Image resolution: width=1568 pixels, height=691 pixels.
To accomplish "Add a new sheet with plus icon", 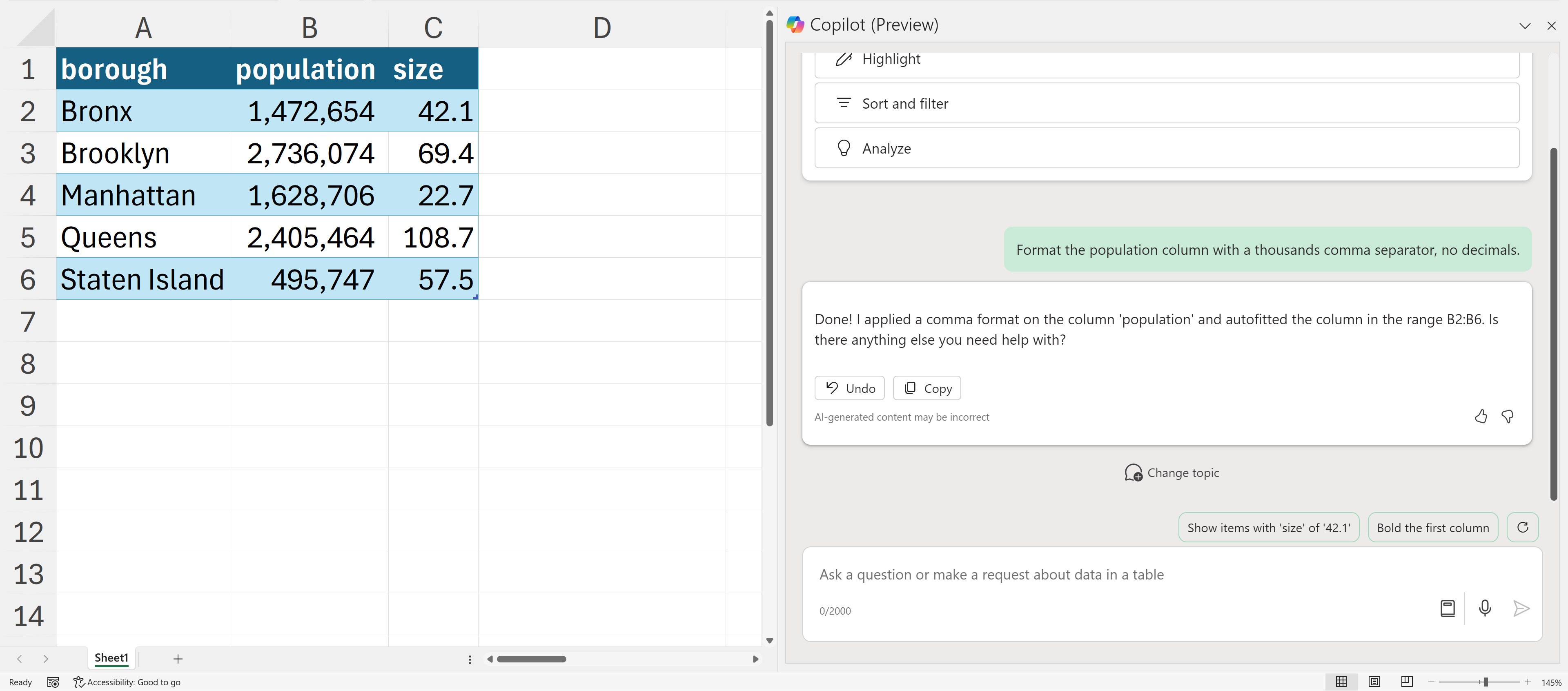I will click(178, 658).
